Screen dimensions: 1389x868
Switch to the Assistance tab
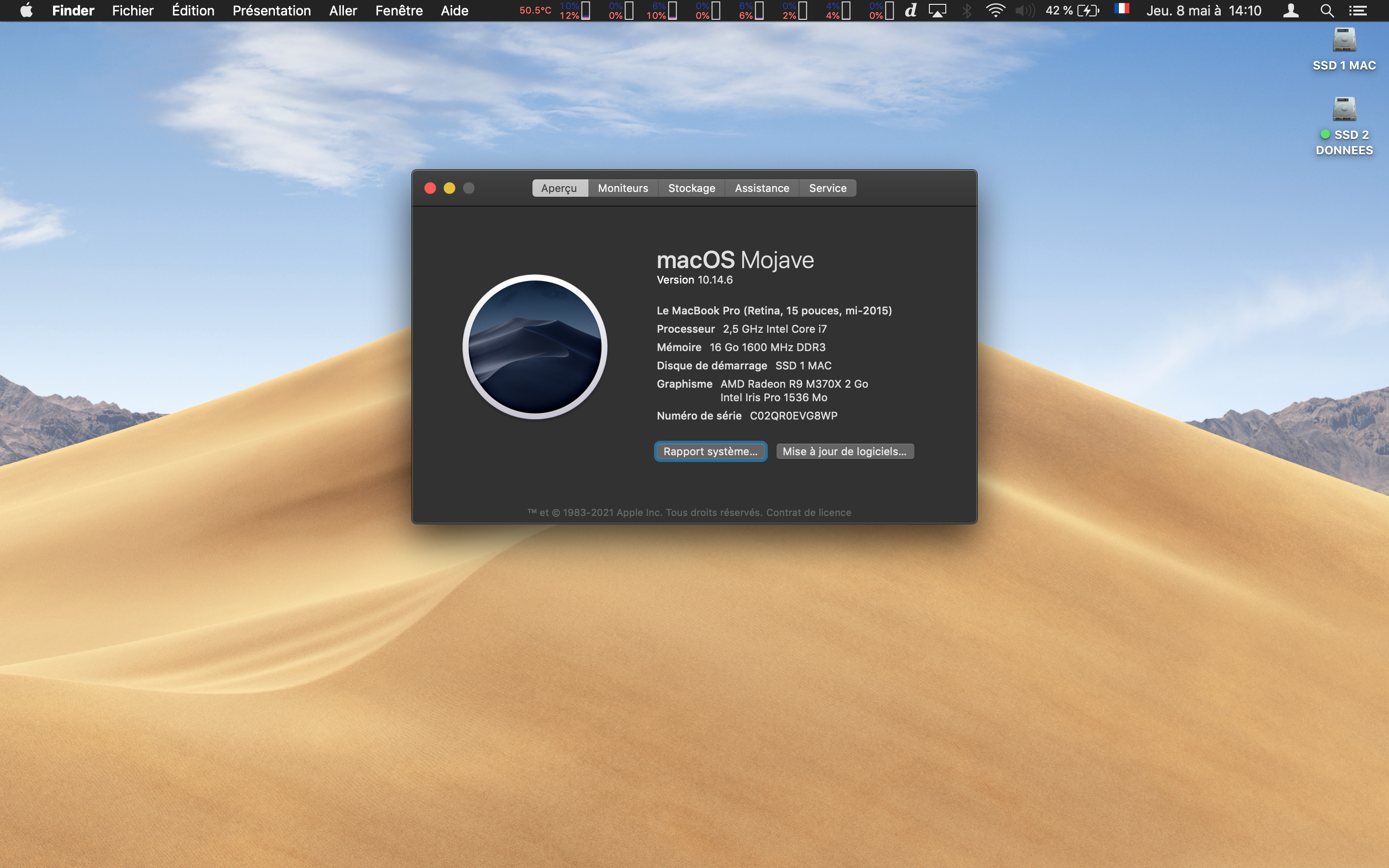[762, 188]
